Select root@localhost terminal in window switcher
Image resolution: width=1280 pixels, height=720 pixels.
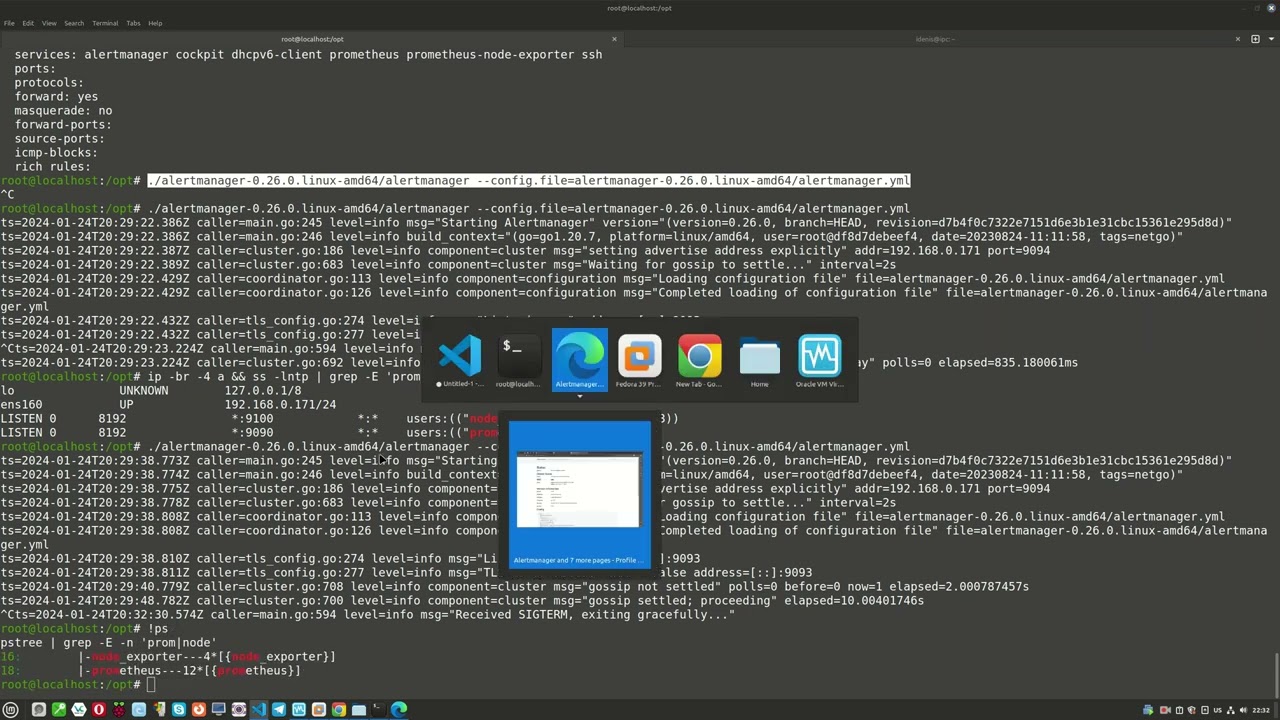(x=518, y=361)
